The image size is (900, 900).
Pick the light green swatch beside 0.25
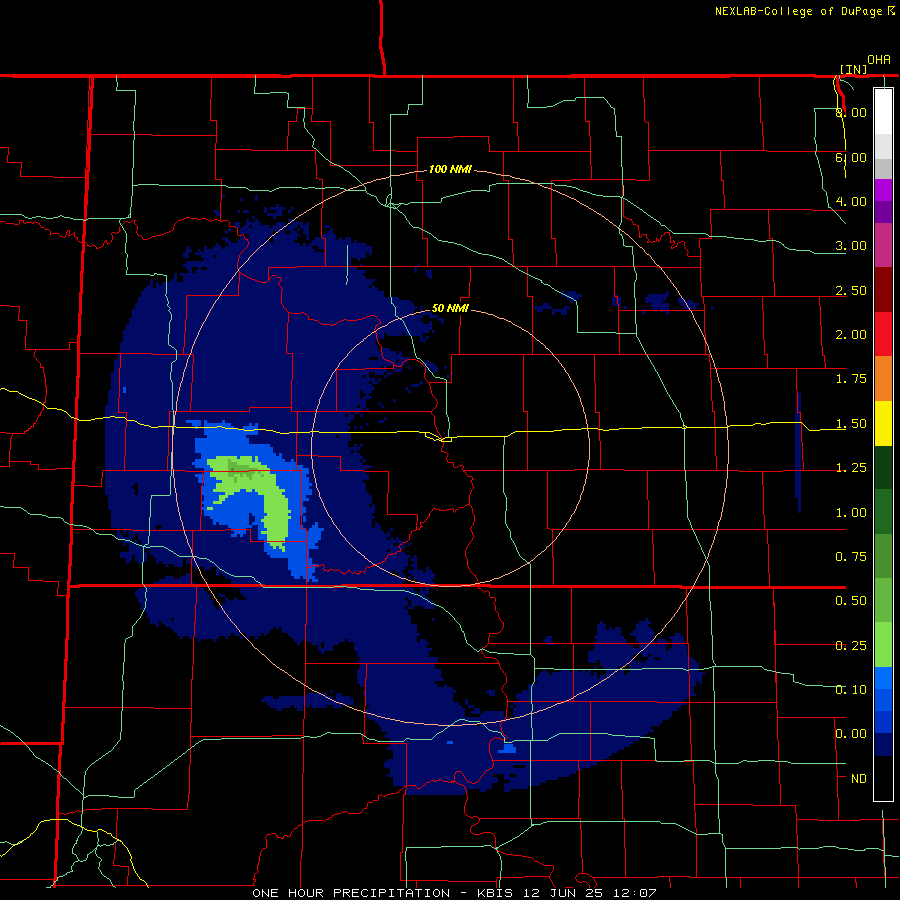(x=883, y=645)
